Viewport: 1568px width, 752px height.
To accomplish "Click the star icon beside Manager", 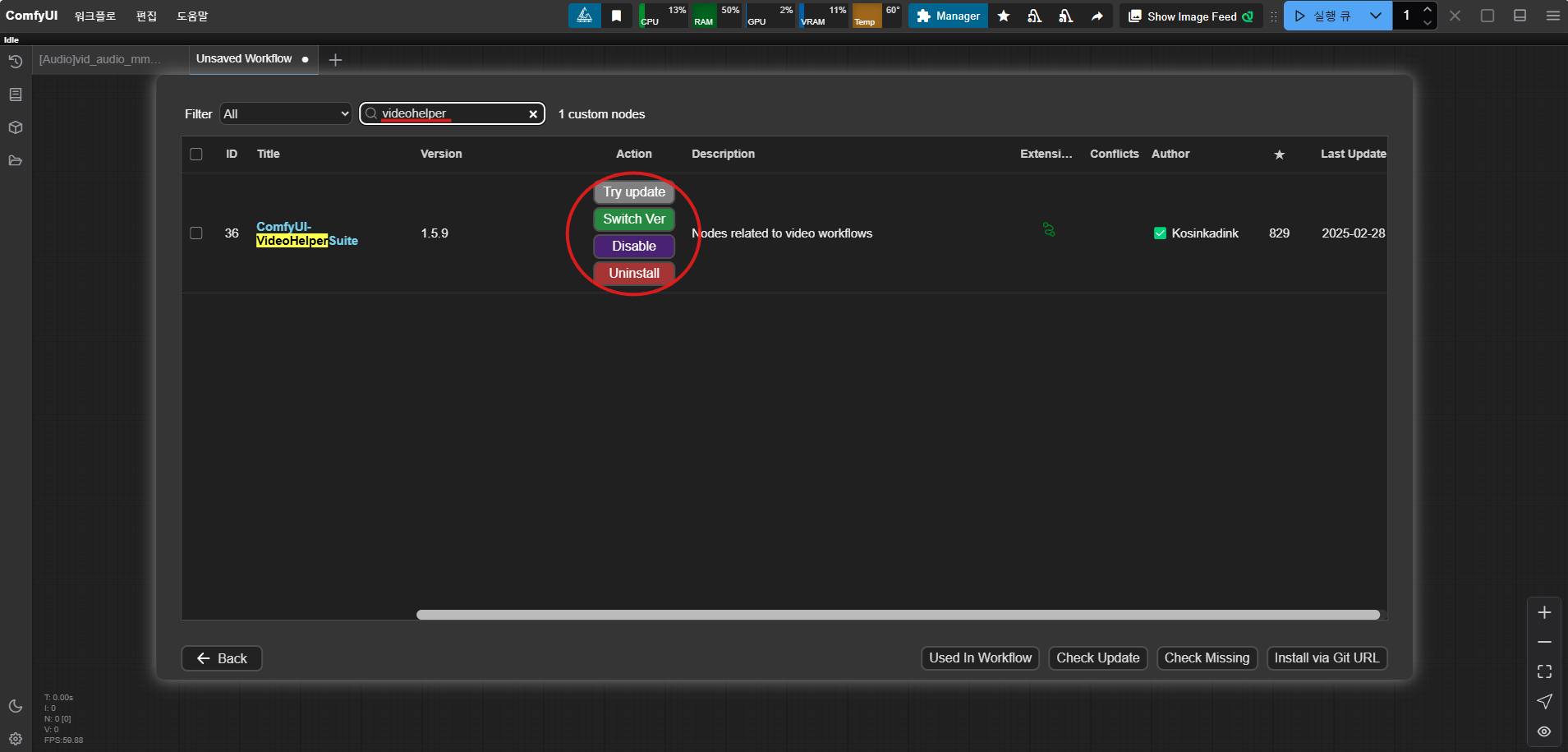I will (x=1004, y=16).
